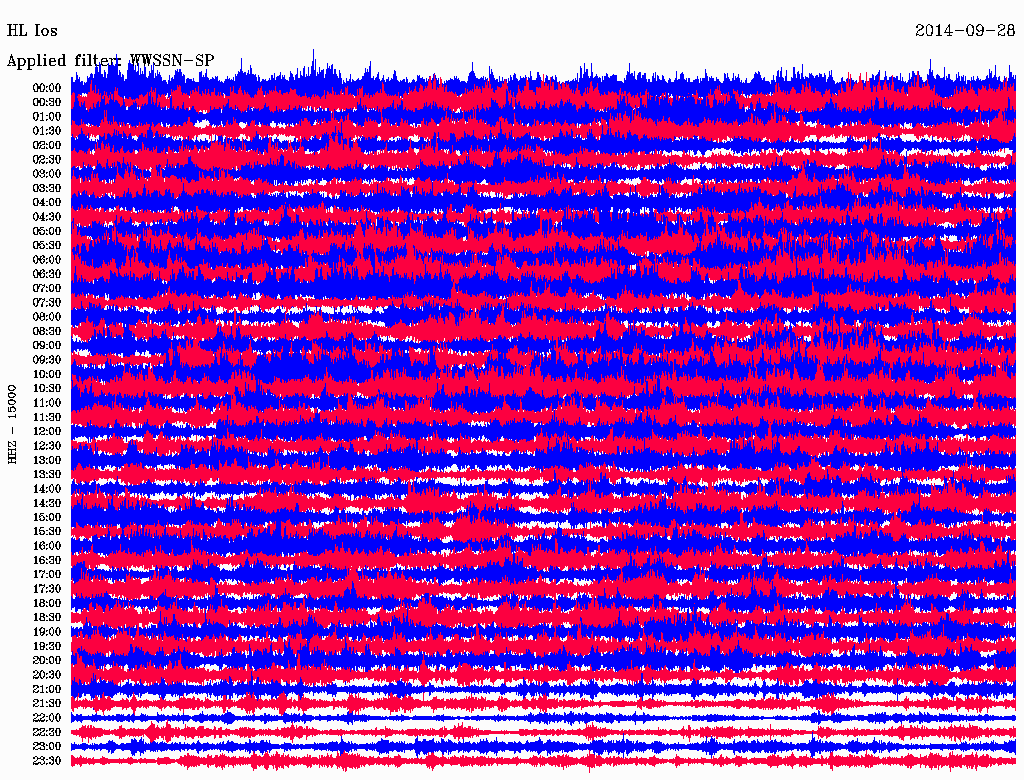Select the 16:30 time label
This screenshot has height=780, width=1024.
[x=46, y=561]
